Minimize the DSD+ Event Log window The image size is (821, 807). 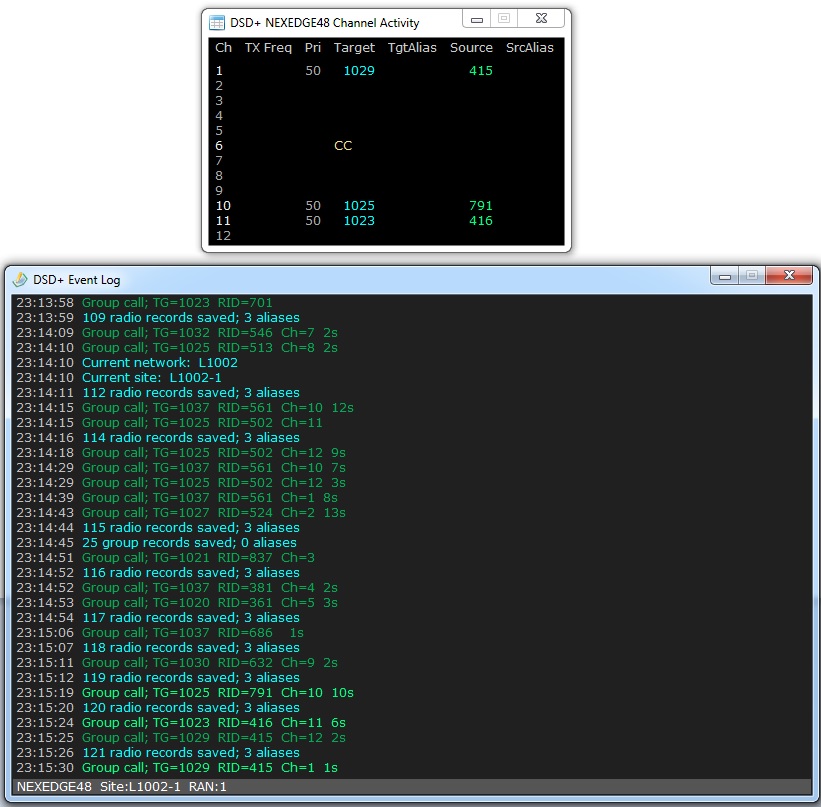tap(725, 275)
